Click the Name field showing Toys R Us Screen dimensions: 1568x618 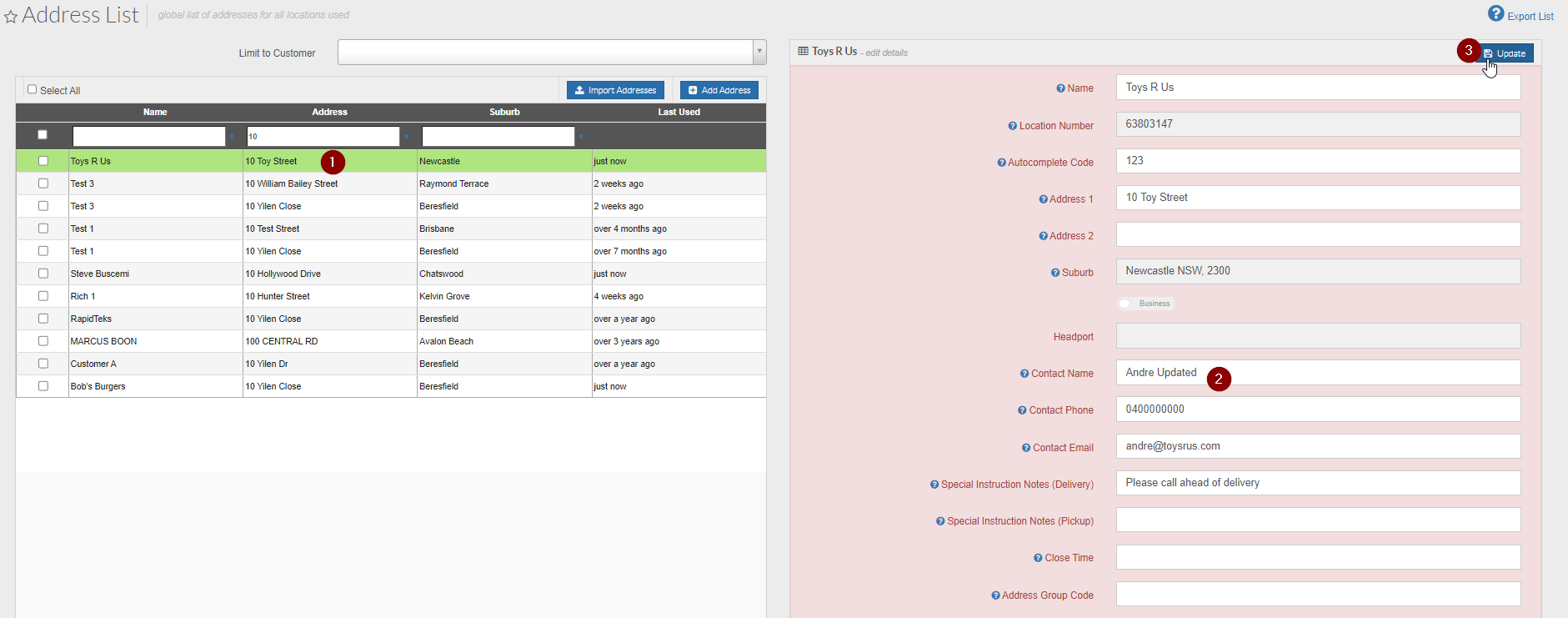(1319, 88)
